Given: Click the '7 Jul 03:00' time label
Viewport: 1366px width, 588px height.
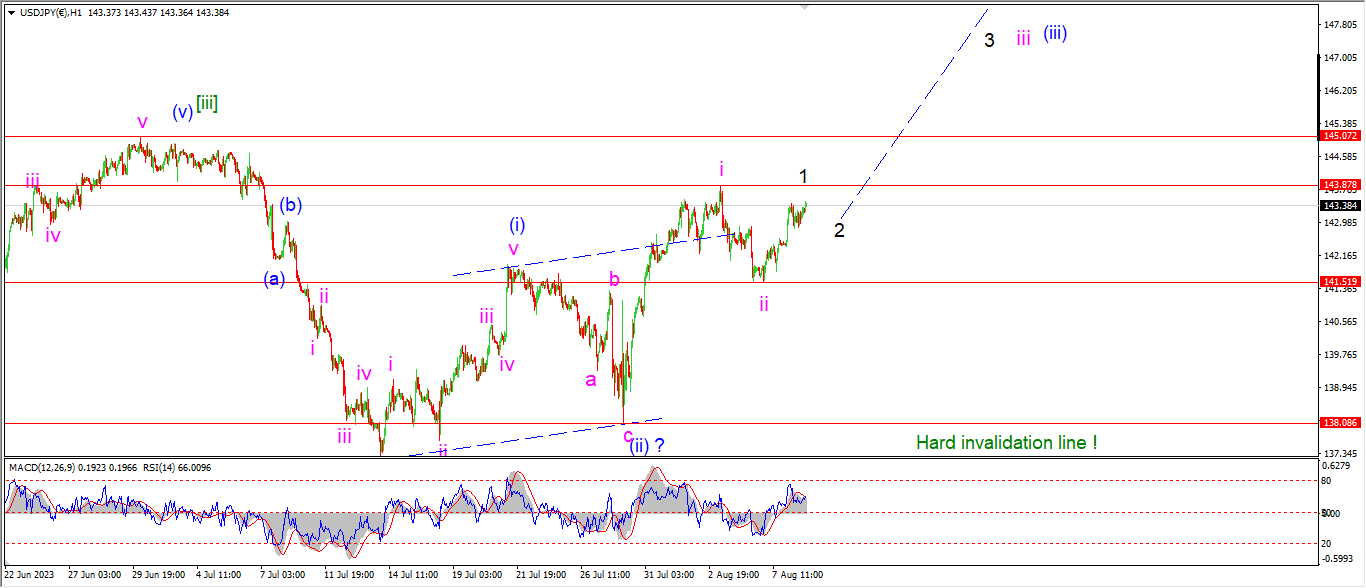Looking at the screenshot, I should click(284, 576).
